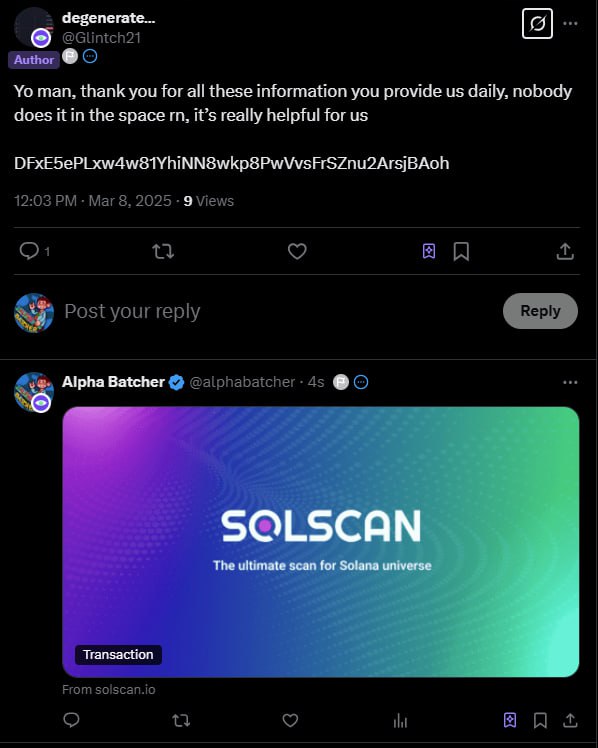The width and height of the screenshot is (598, 748).
Task: Open the @alphabatcher profile handle
Action: coord(242,382)
